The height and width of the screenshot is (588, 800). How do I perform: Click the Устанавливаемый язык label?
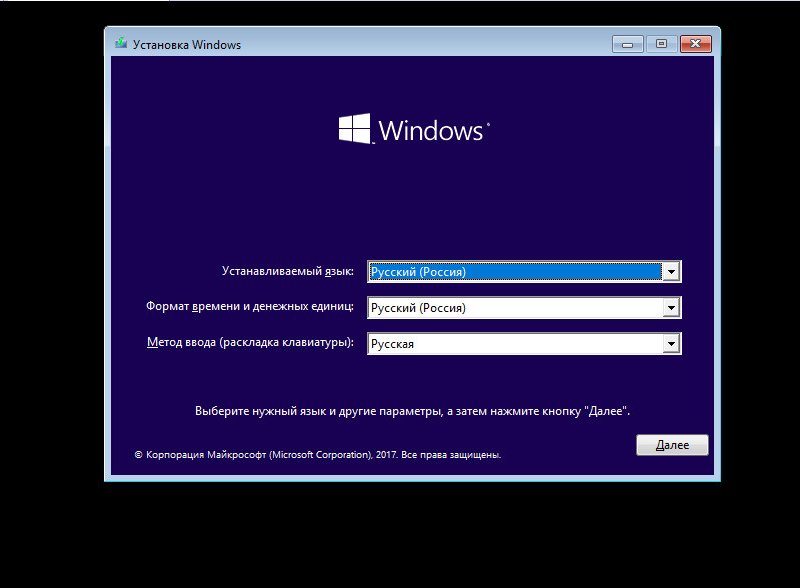tap(287, 271)
